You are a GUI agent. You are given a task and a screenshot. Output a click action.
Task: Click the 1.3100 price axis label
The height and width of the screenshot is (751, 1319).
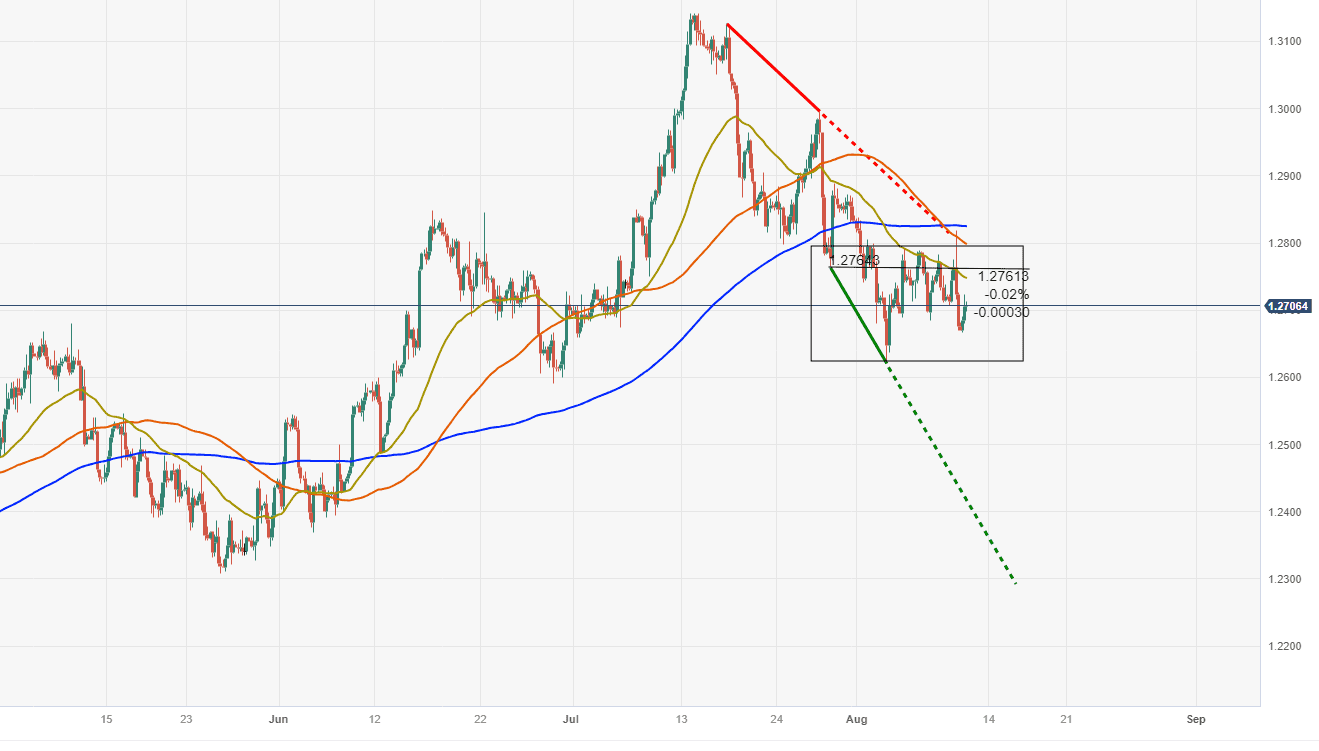pyautogui.click(x=1284, y=41)
